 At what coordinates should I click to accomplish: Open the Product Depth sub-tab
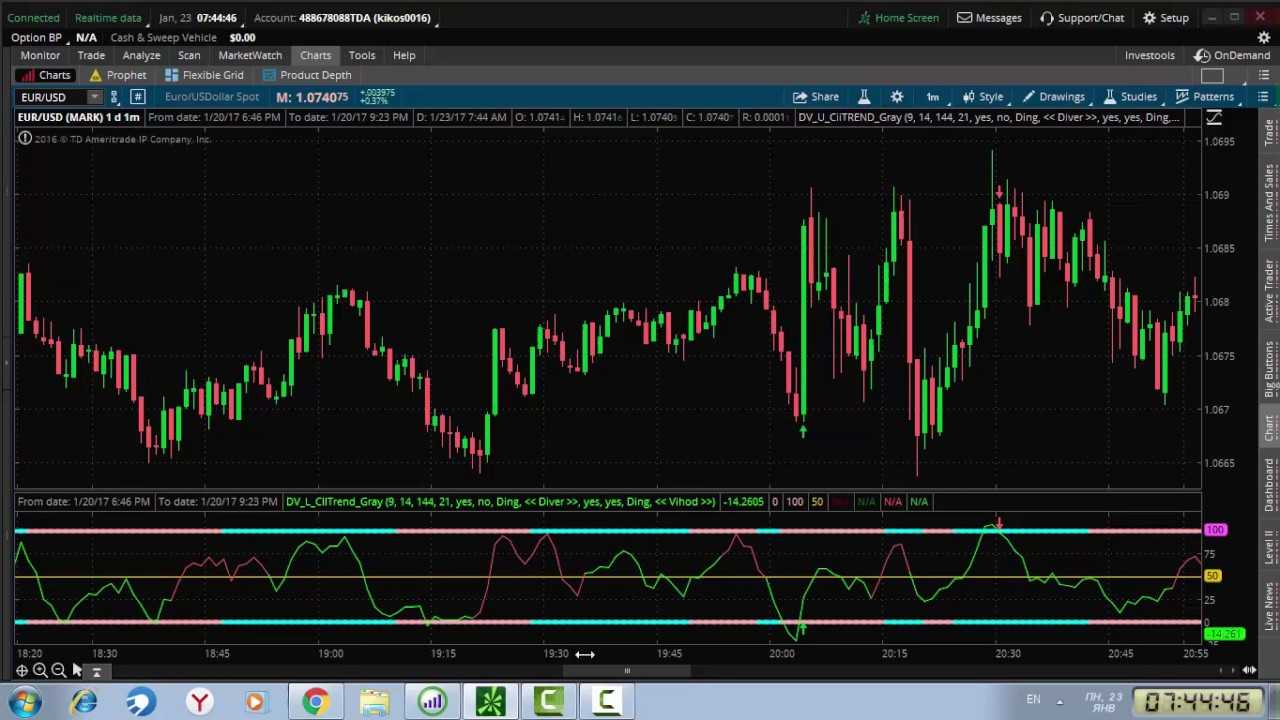click(307, 75)
